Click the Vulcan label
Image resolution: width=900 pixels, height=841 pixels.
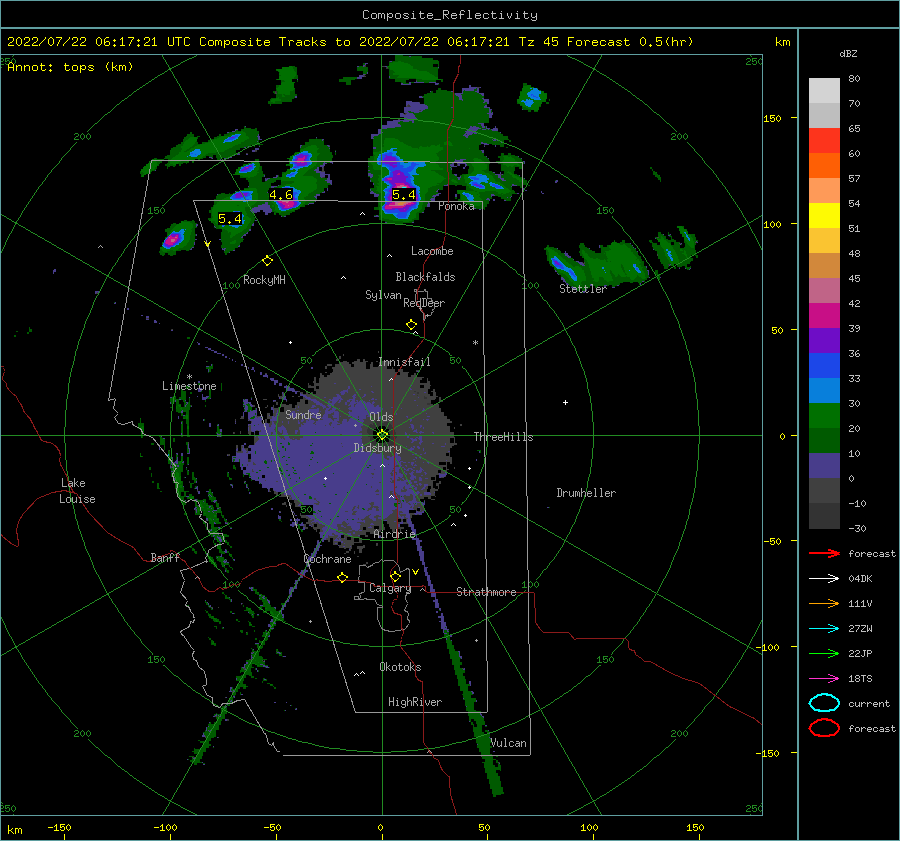coord(509,743)
